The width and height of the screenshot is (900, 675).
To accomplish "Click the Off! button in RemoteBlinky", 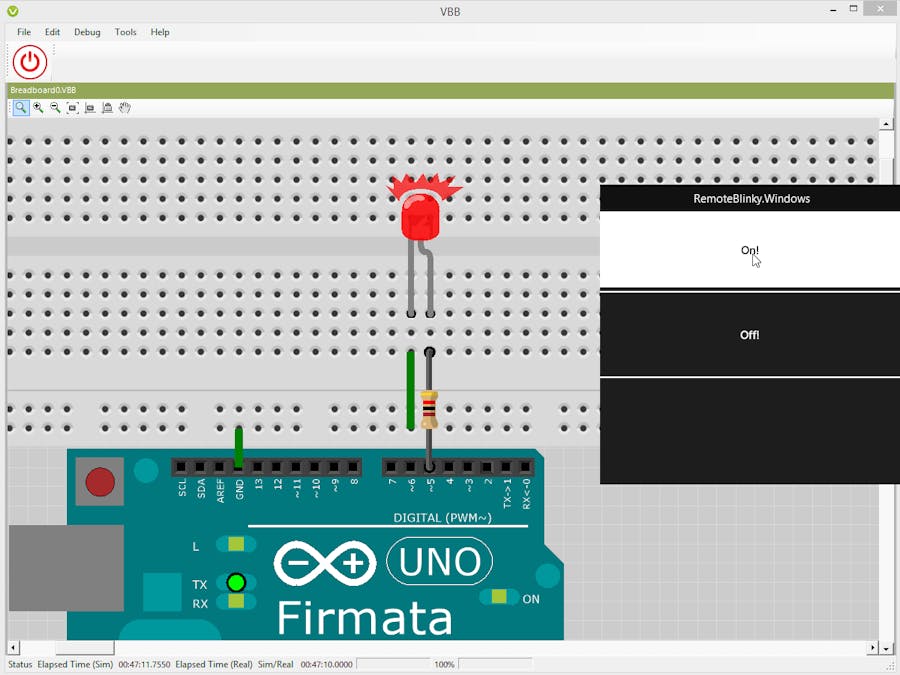I will click(x=750, y=335).
